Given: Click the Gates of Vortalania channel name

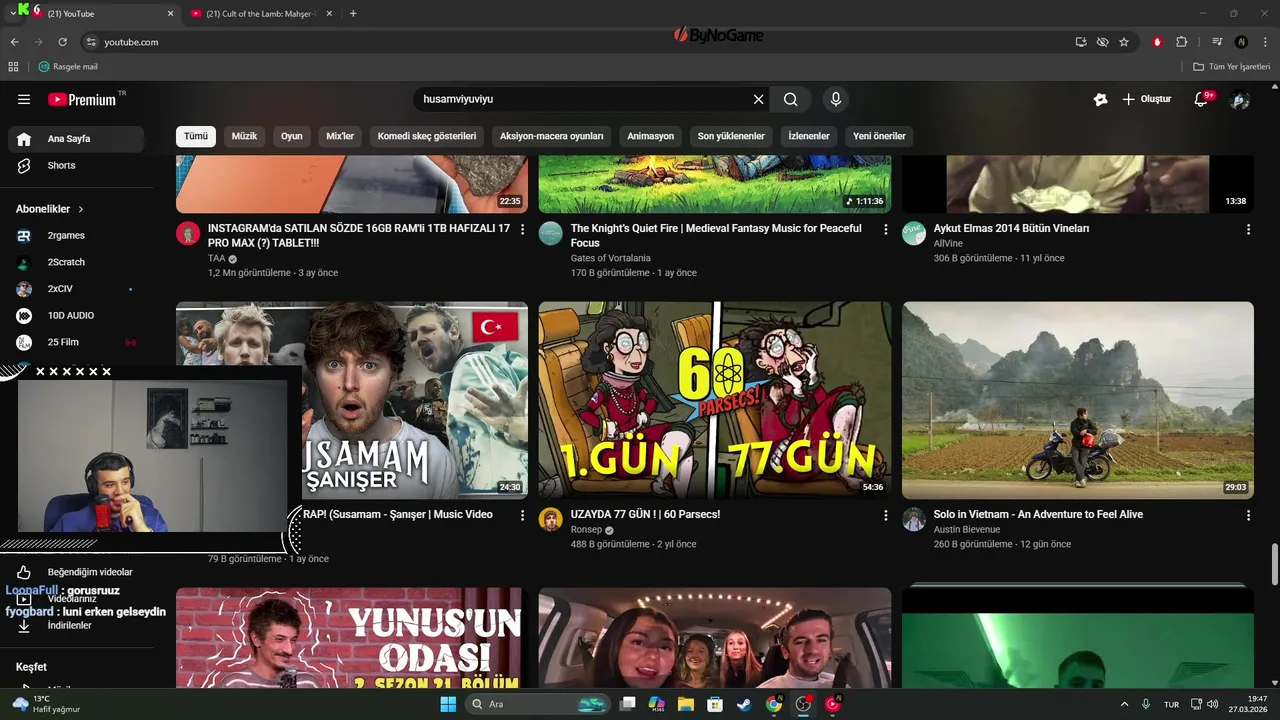Looking at the screenshot, I should click(x=611, y=258).
